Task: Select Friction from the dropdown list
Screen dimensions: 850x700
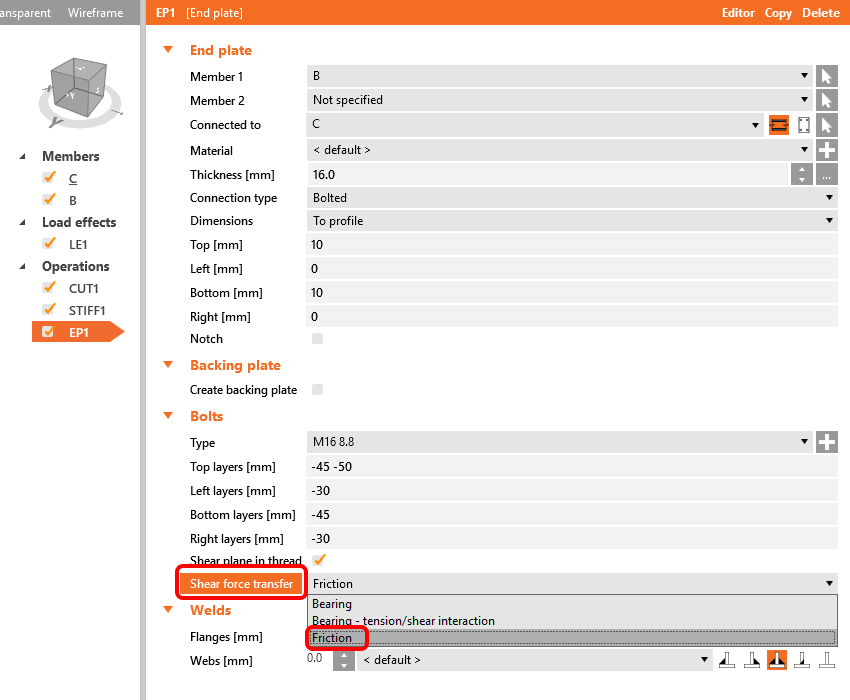Action: click(332, 638)
